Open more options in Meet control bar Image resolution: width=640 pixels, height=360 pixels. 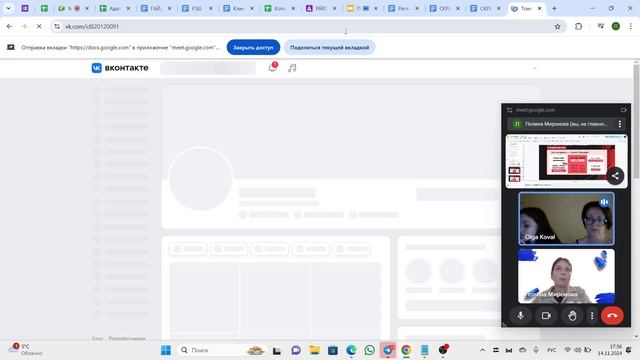[x=592, y=316]
